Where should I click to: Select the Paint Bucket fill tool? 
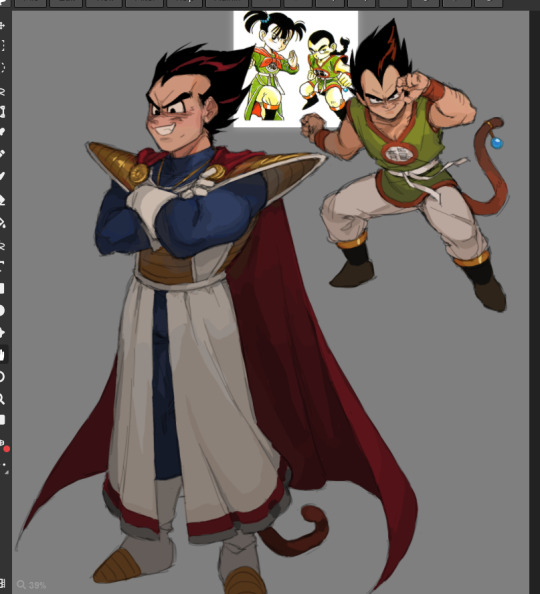(x=2, y=223)
